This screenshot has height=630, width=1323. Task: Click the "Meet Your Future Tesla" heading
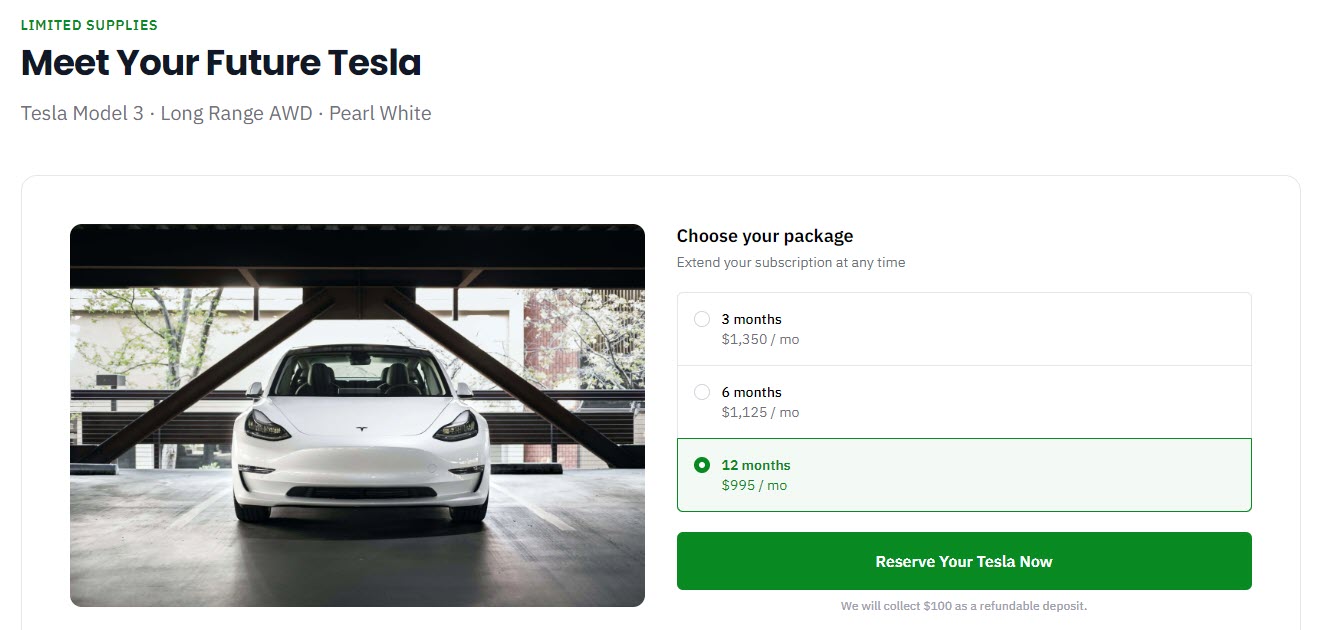tap(221, 63)
